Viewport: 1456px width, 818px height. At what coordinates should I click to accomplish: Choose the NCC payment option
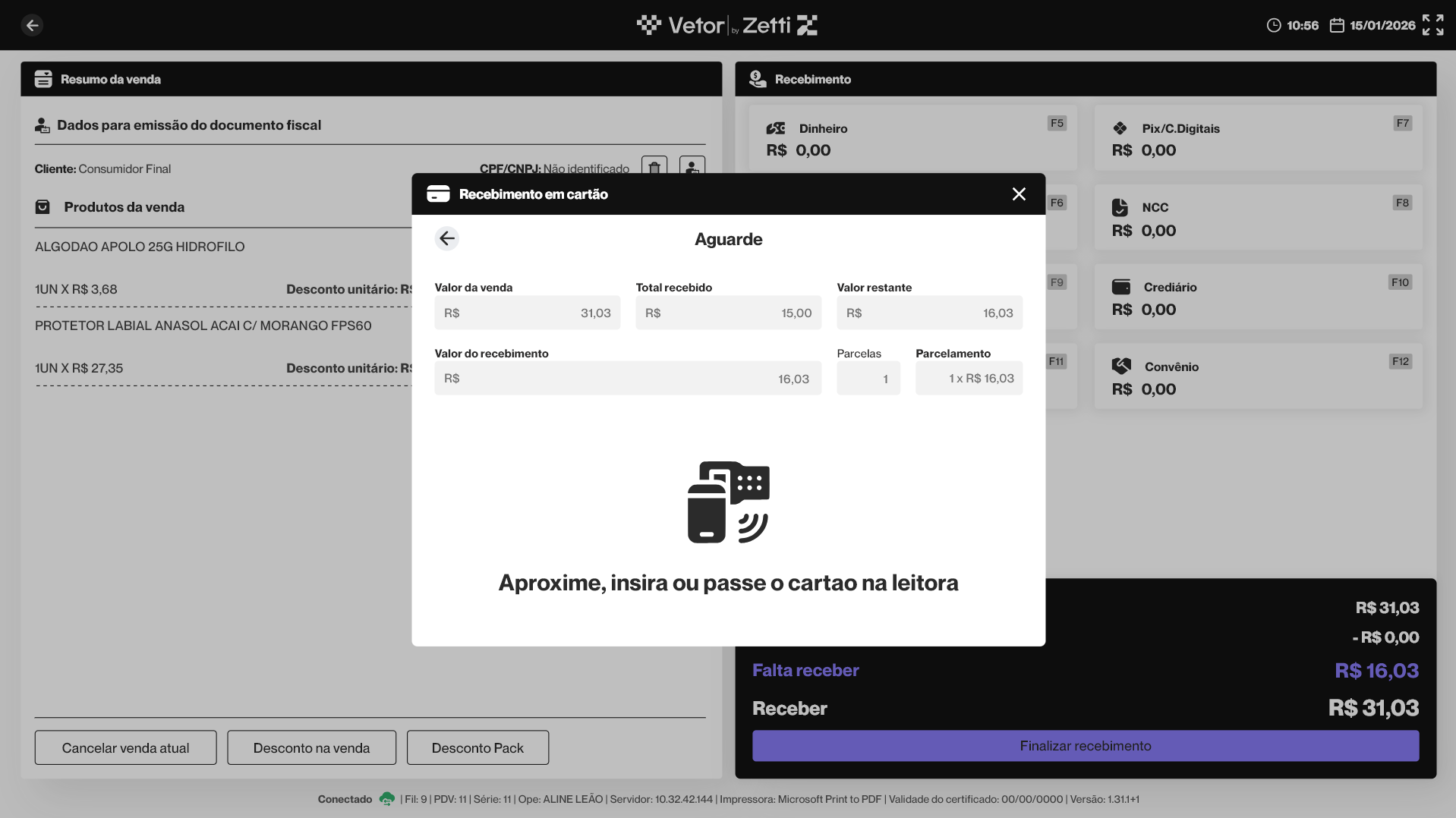click(1257, 218)
